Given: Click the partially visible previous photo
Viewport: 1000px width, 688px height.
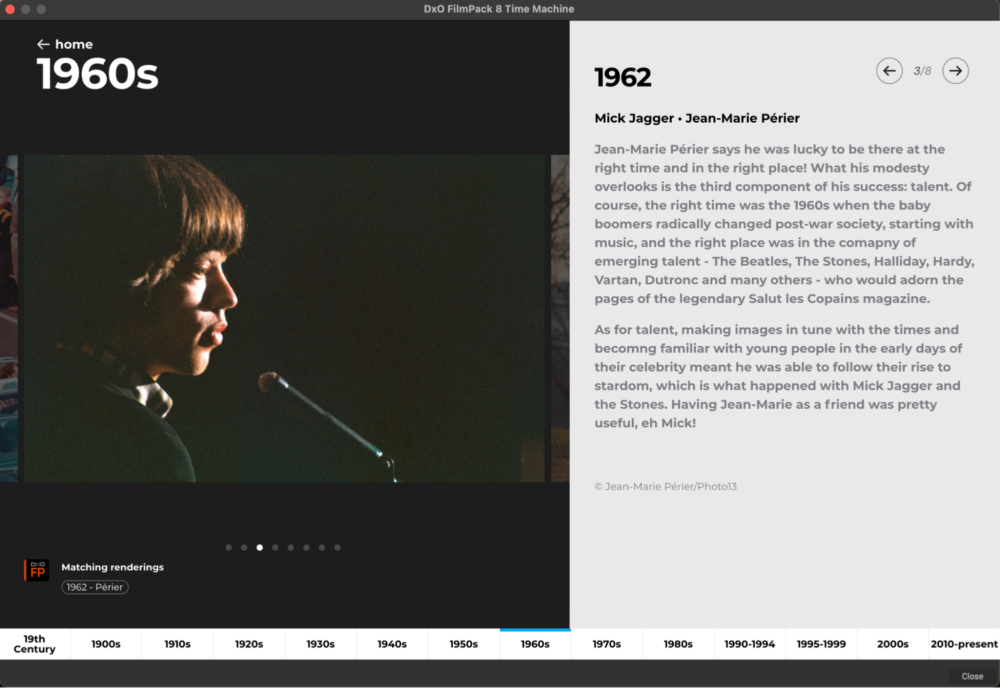Looking at the screenshot, I should [9, 318].
